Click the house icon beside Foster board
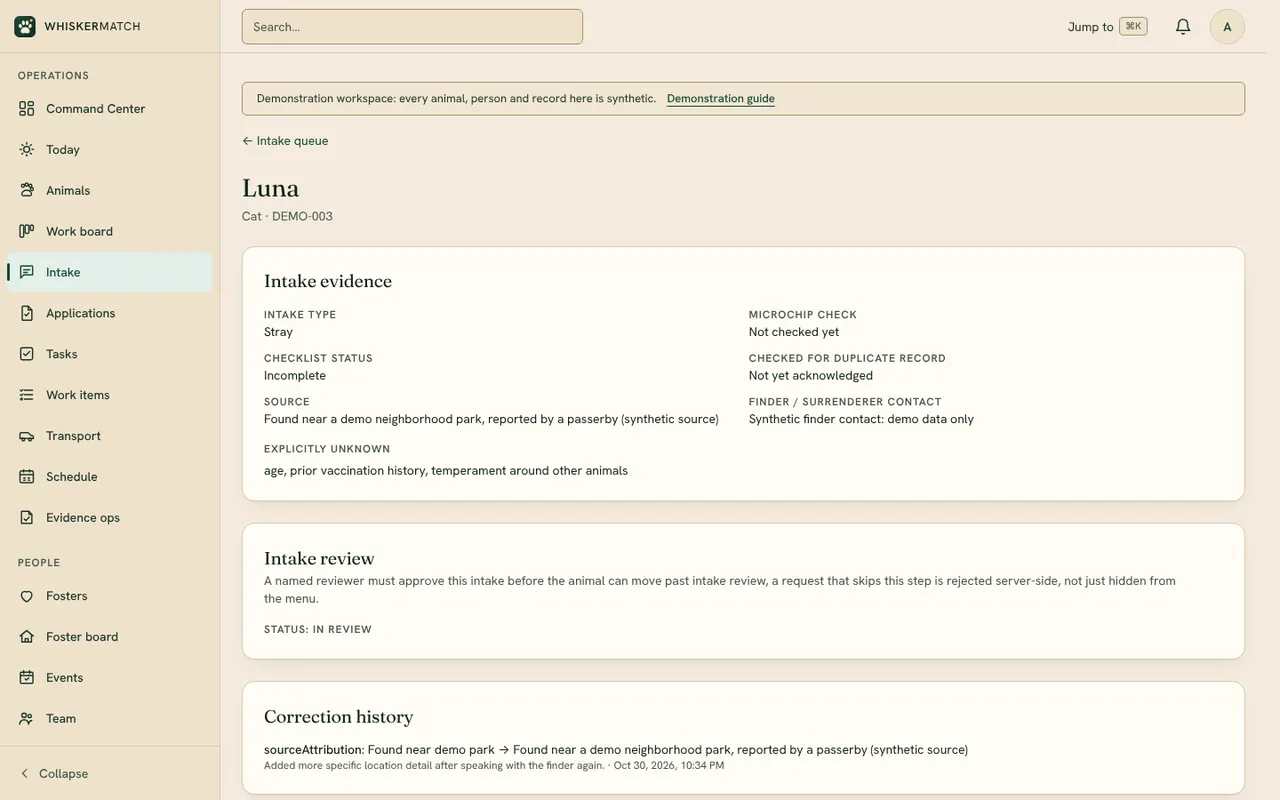This screenshot has width=1280, height=800. click(x=27, y=637)
